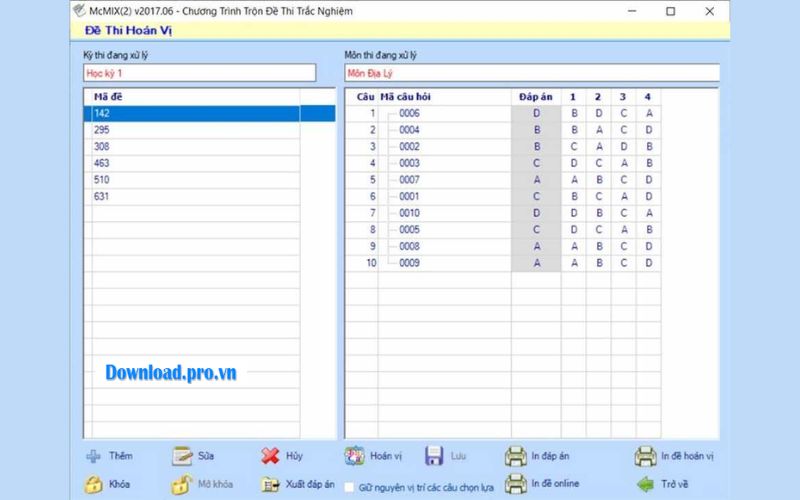Screen dimensions: 800x500
Task: Click the In đề hoán vị printer icon
Action: tap(645, 456)
